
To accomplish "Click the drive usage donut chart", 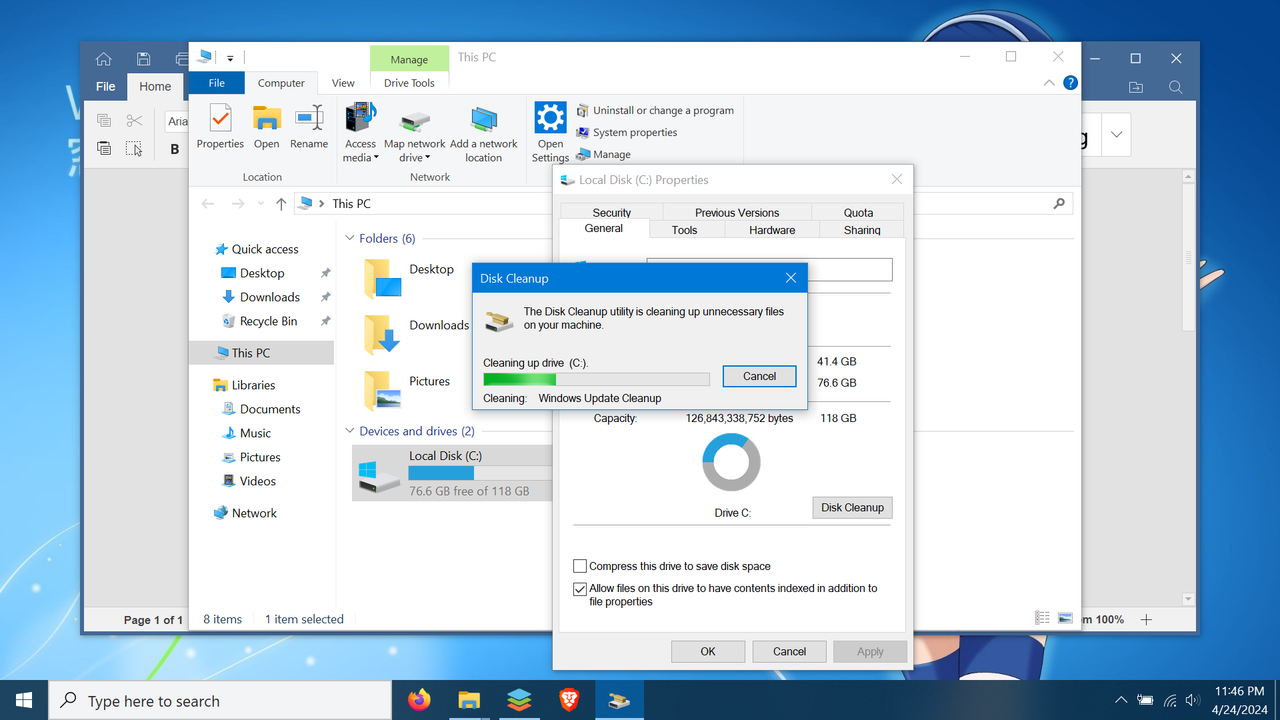I will click(731, 463).
